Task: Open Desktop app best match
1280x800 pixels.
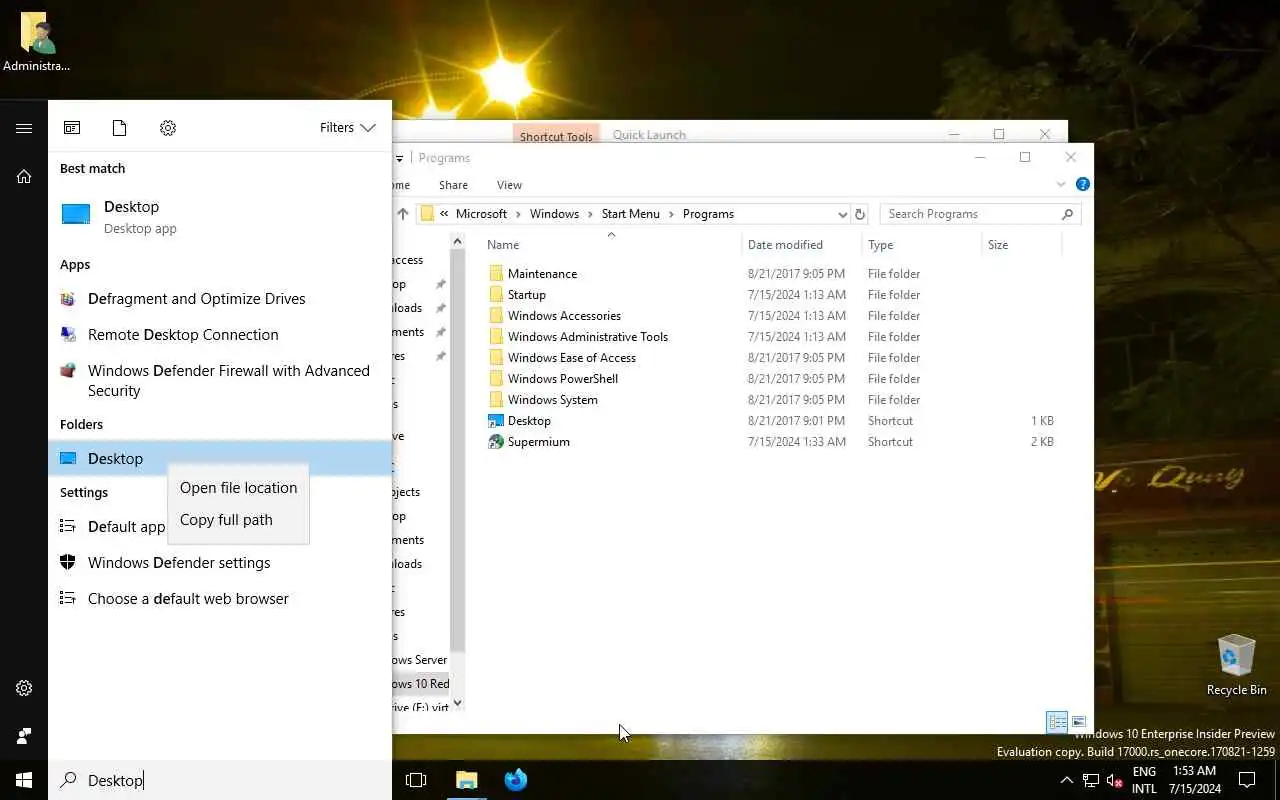Action: point(220,215)
